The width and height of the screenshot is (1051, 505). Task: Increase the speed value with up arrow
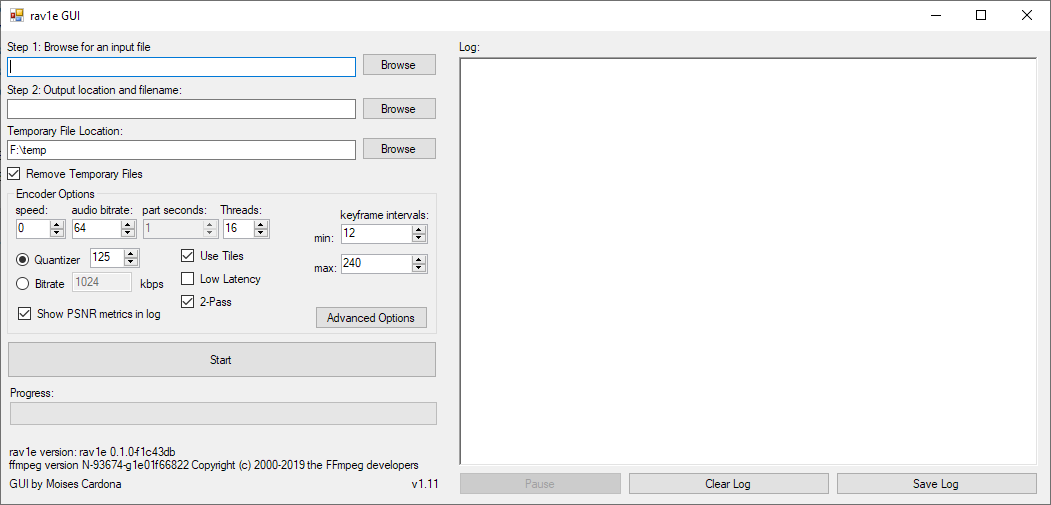(x=57, y=224)
